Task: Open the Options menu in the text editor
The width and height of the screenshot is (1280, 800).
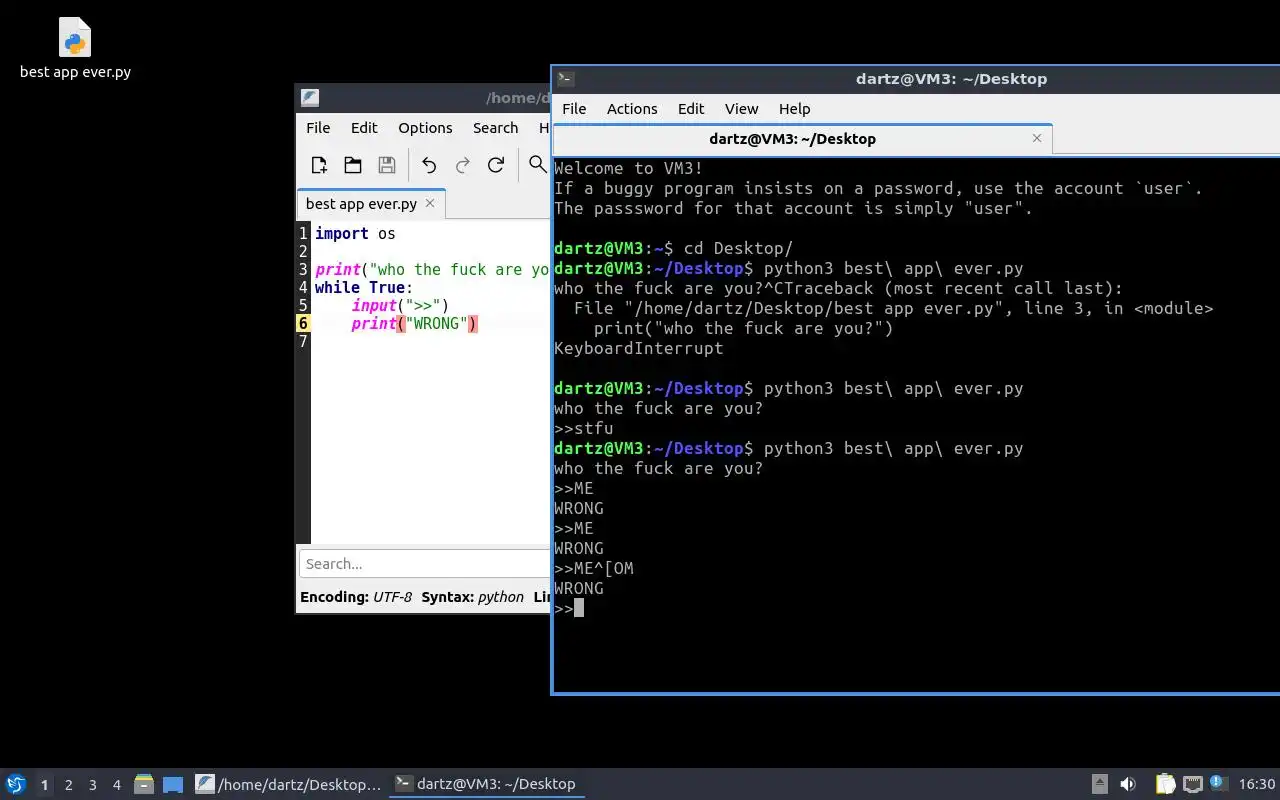Action: (x=425, y=127)
